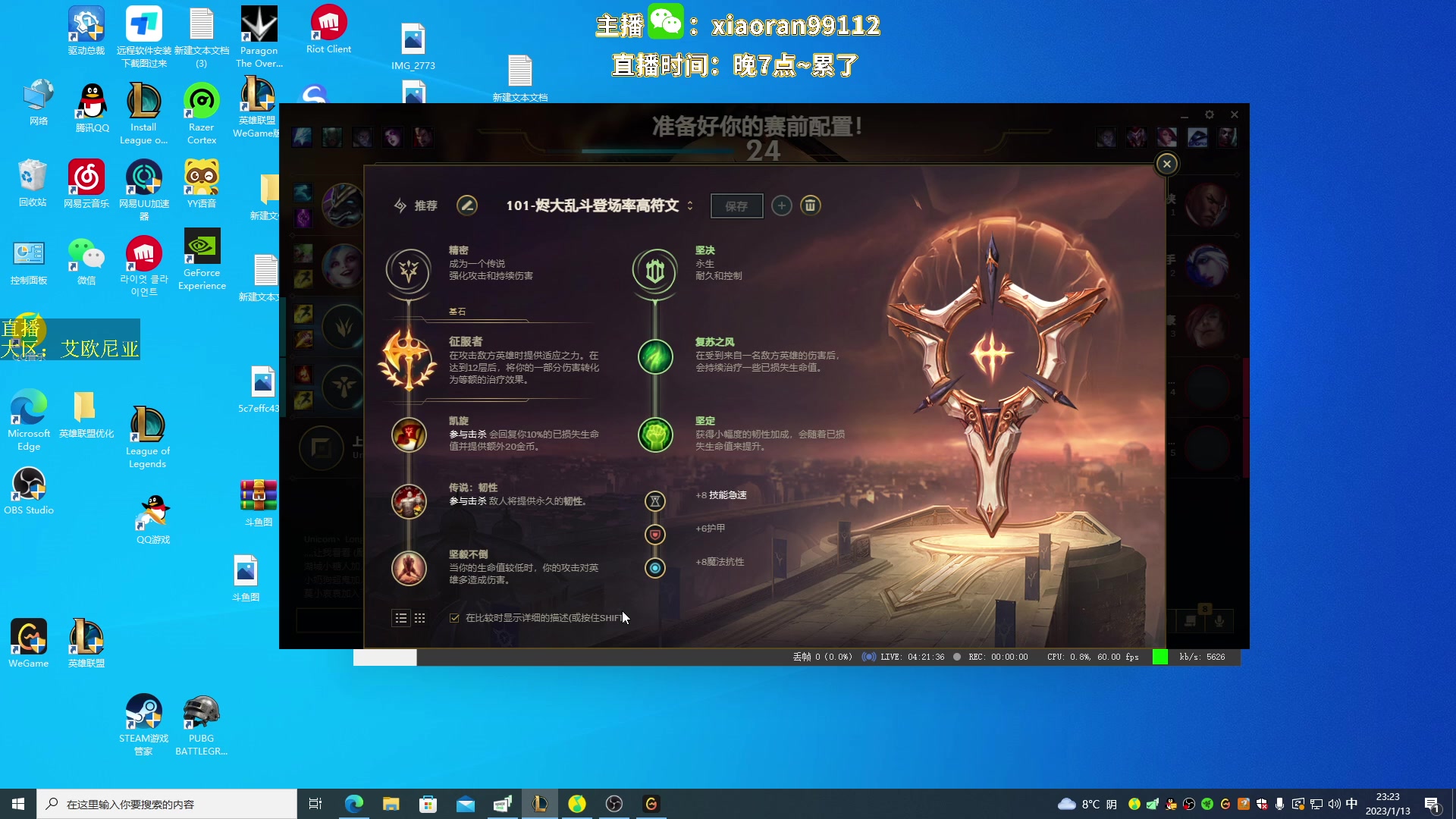
Task: Toggle detailed description checkbox
Action: click(454, 618)
